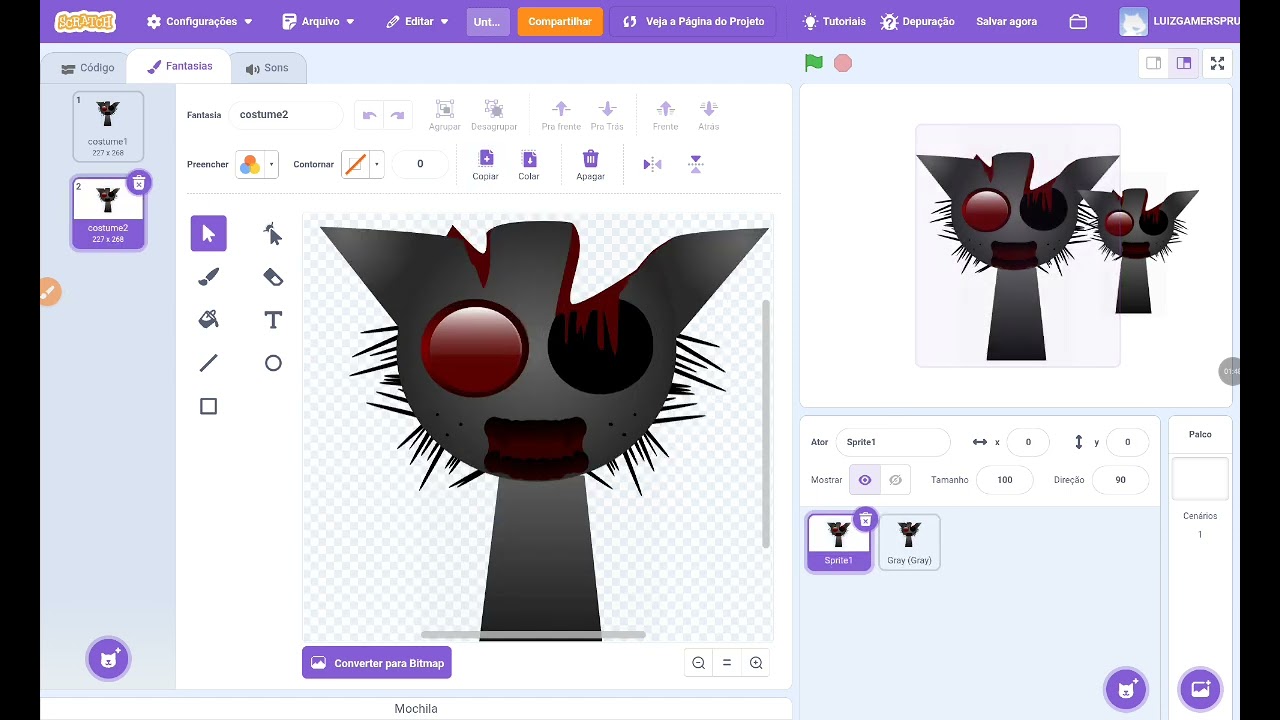Select the Reshape tool
Image resolution: width=1280 pixels, height=720 pixels.
pos(273,234)
